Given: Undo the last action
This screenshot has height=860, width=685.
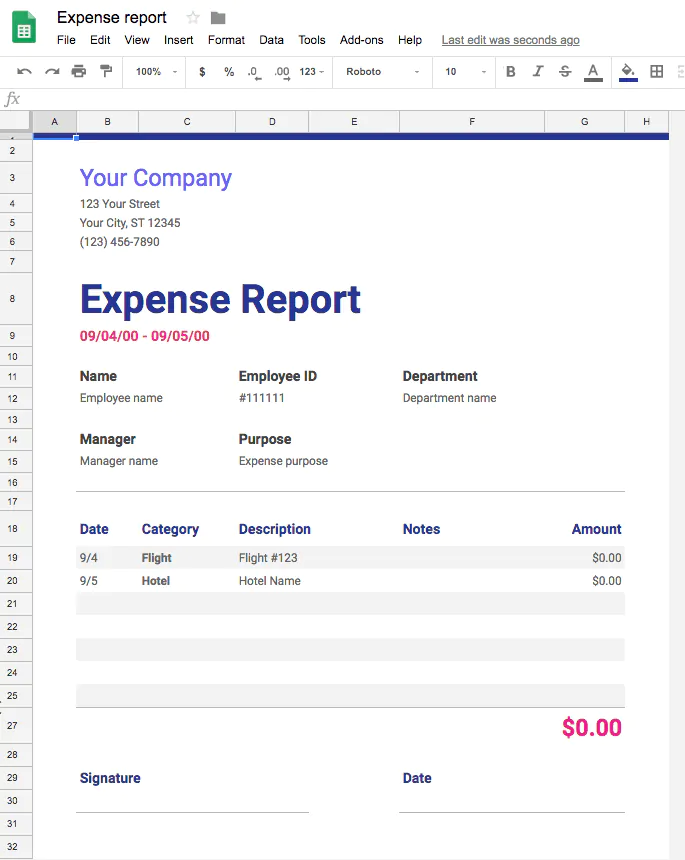Looking at the screenshot, I should tap(24, 71).
